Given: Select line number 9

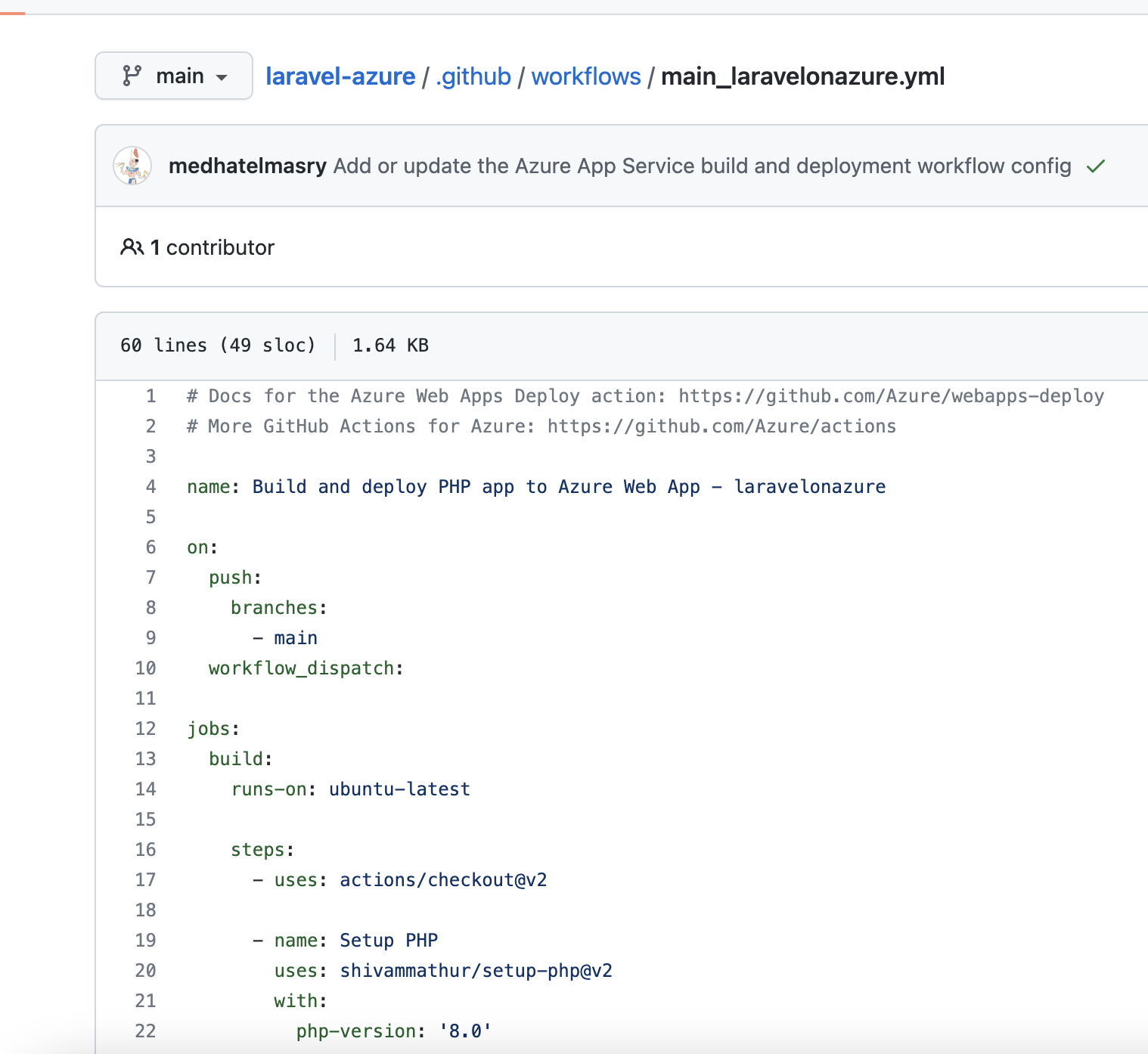Looking at the screenshot, I should click(x=151, y=638).
